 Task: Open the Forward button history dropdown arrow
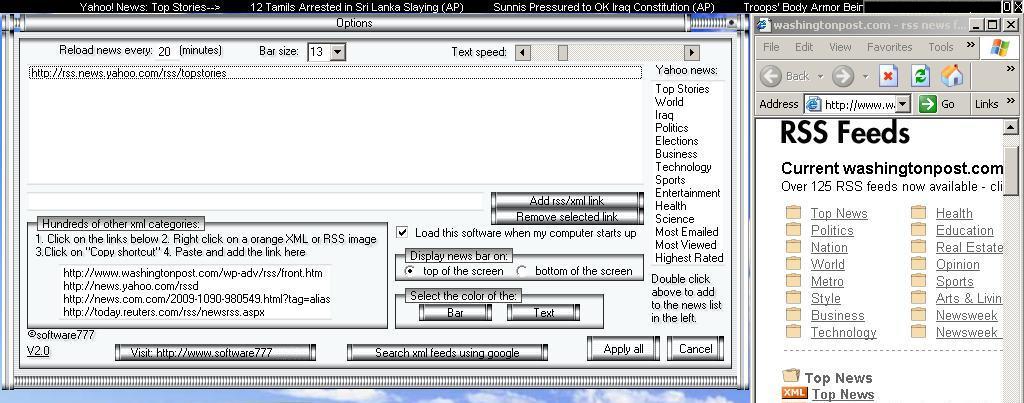(x=865, y=76)
